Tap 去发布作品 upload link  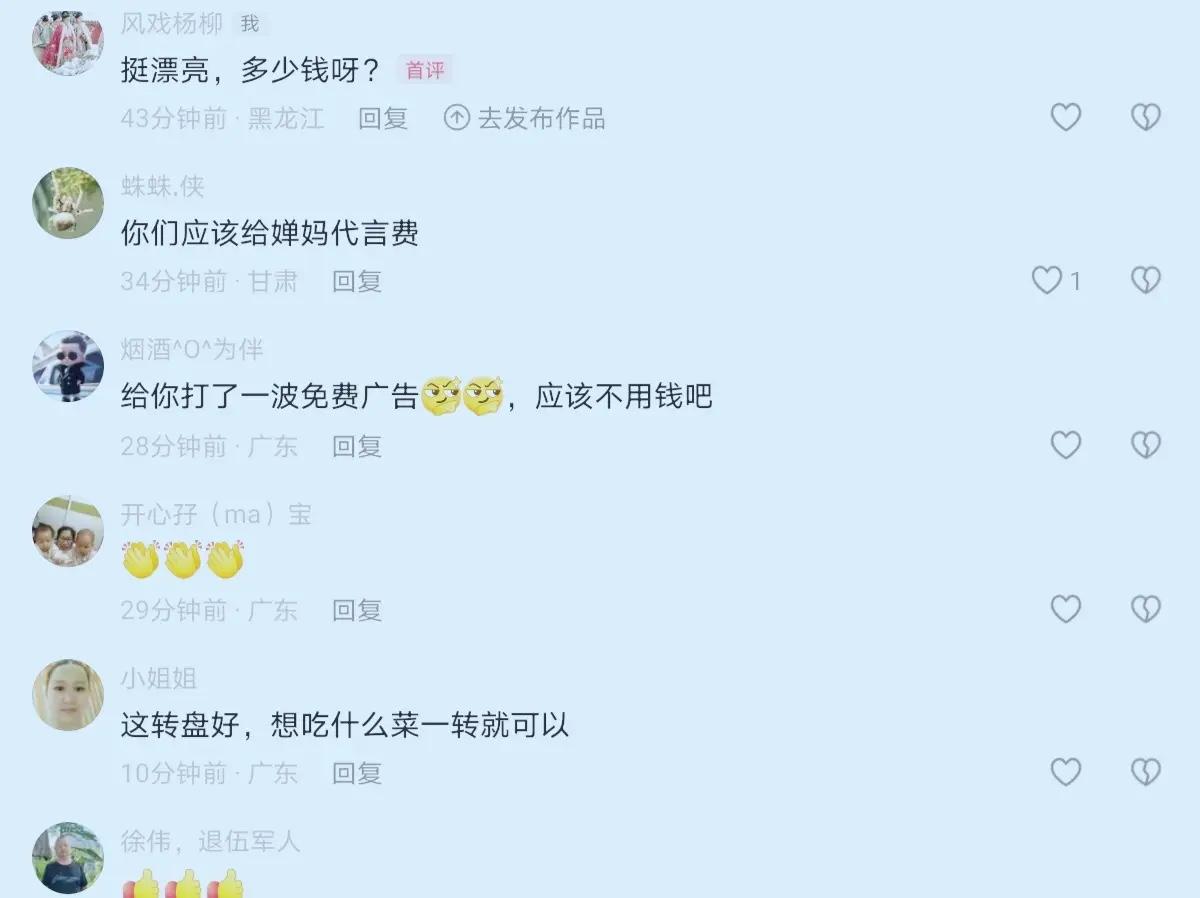coord(525,119)
